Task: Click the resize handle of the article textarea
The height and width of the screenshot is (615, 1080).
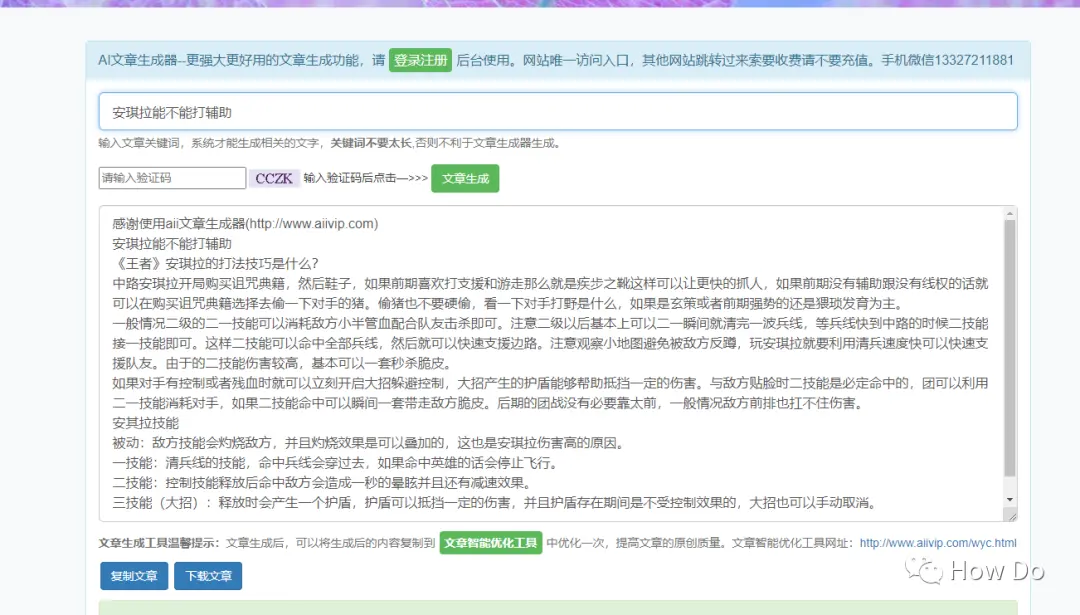Action: pos(1011,515)
